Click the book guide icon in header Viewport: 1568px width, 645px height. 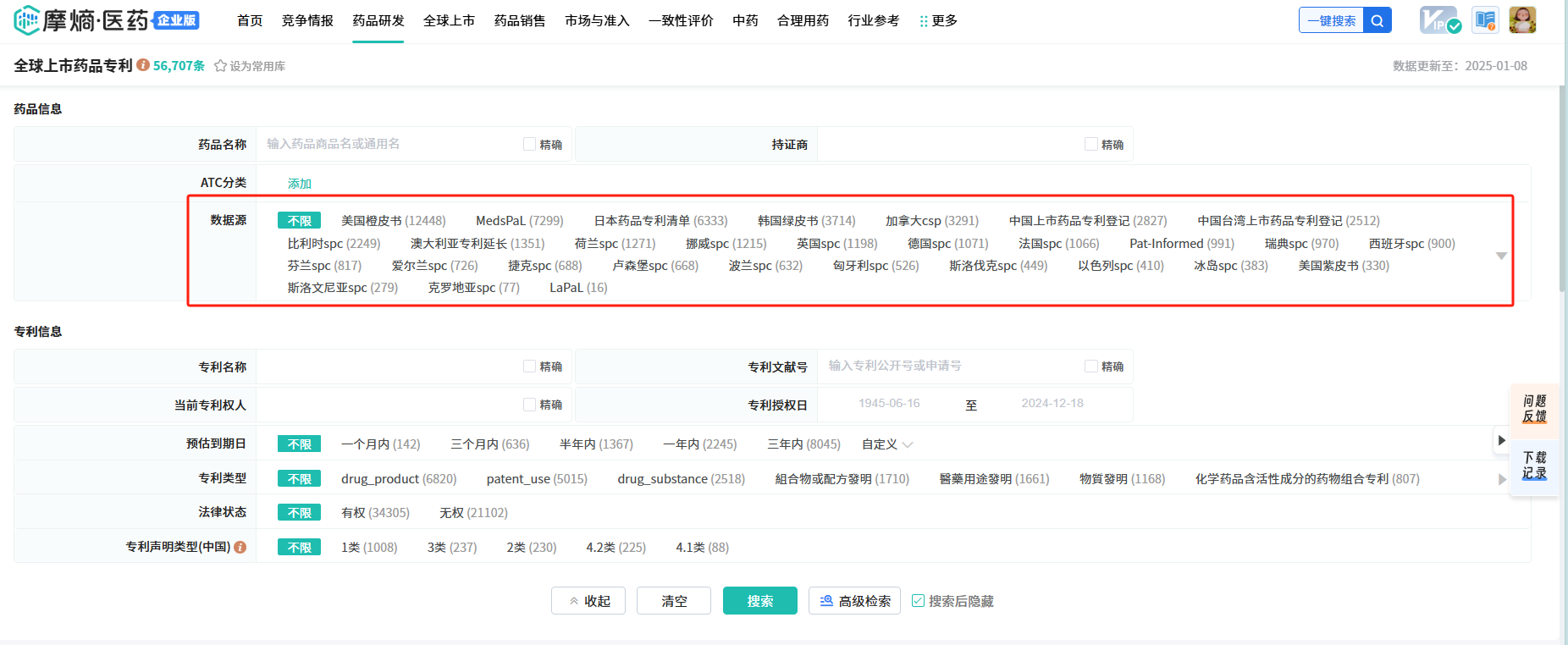coord(1485,20)
